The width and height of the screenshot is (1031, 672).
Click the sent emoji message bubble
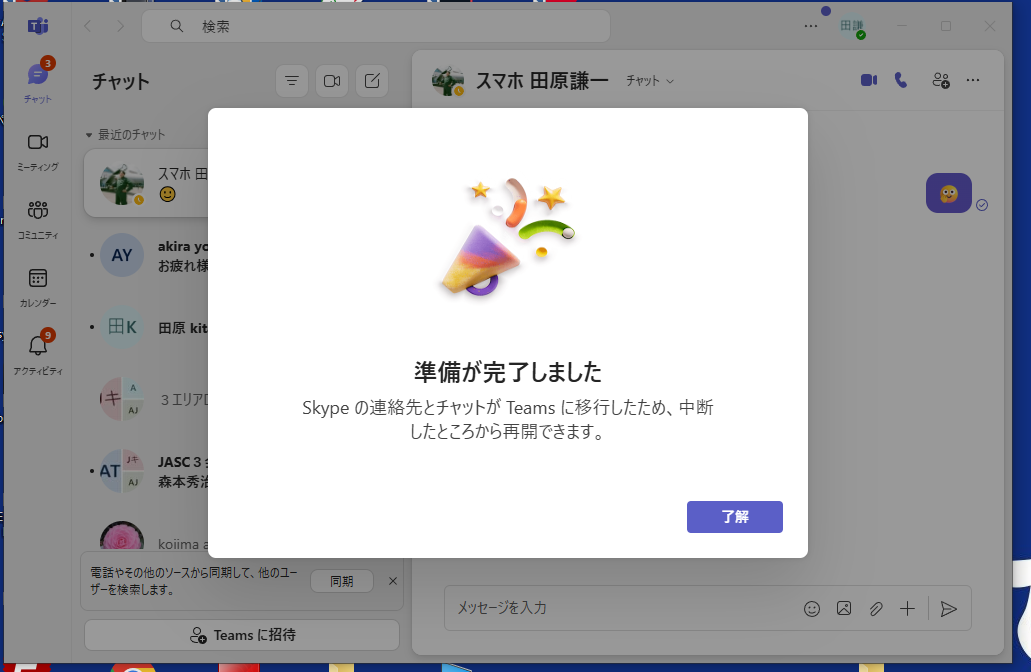(949, 193)
